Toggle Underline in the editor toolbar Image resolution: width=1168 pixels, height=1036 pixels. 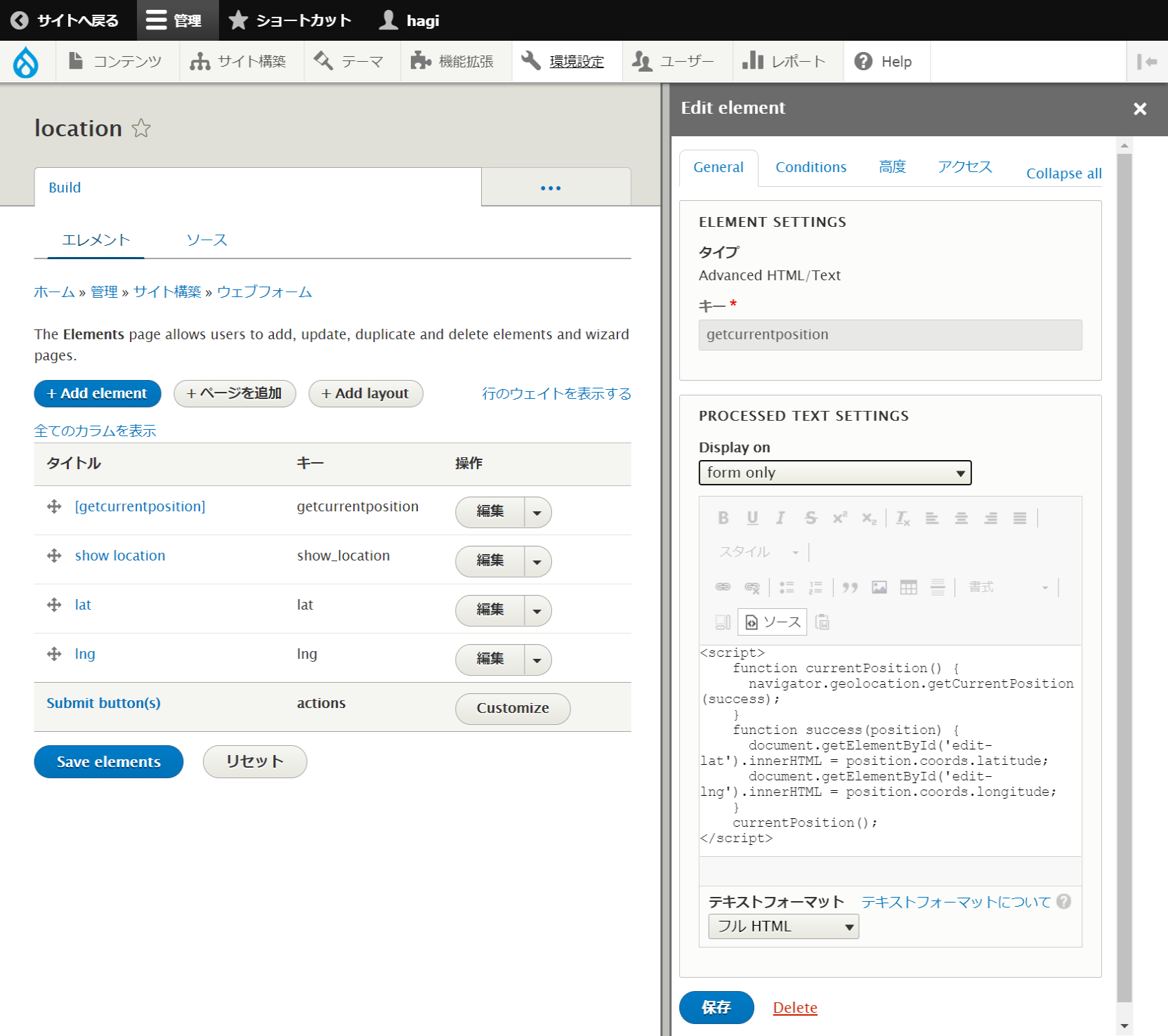coord(752,518)
